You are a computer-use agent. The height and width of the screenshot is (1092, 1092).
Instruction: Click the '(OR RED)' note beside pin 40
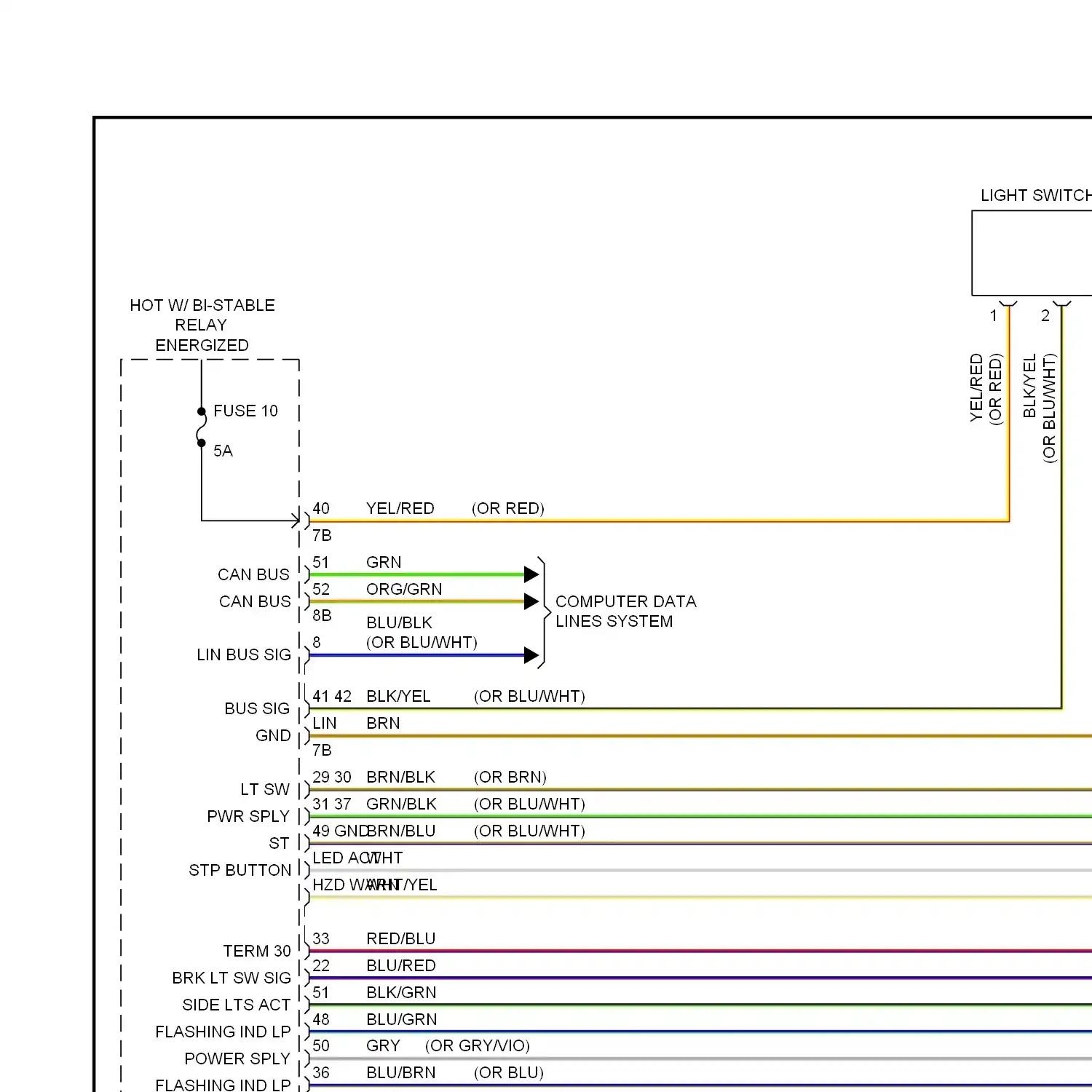click(508, 508)
